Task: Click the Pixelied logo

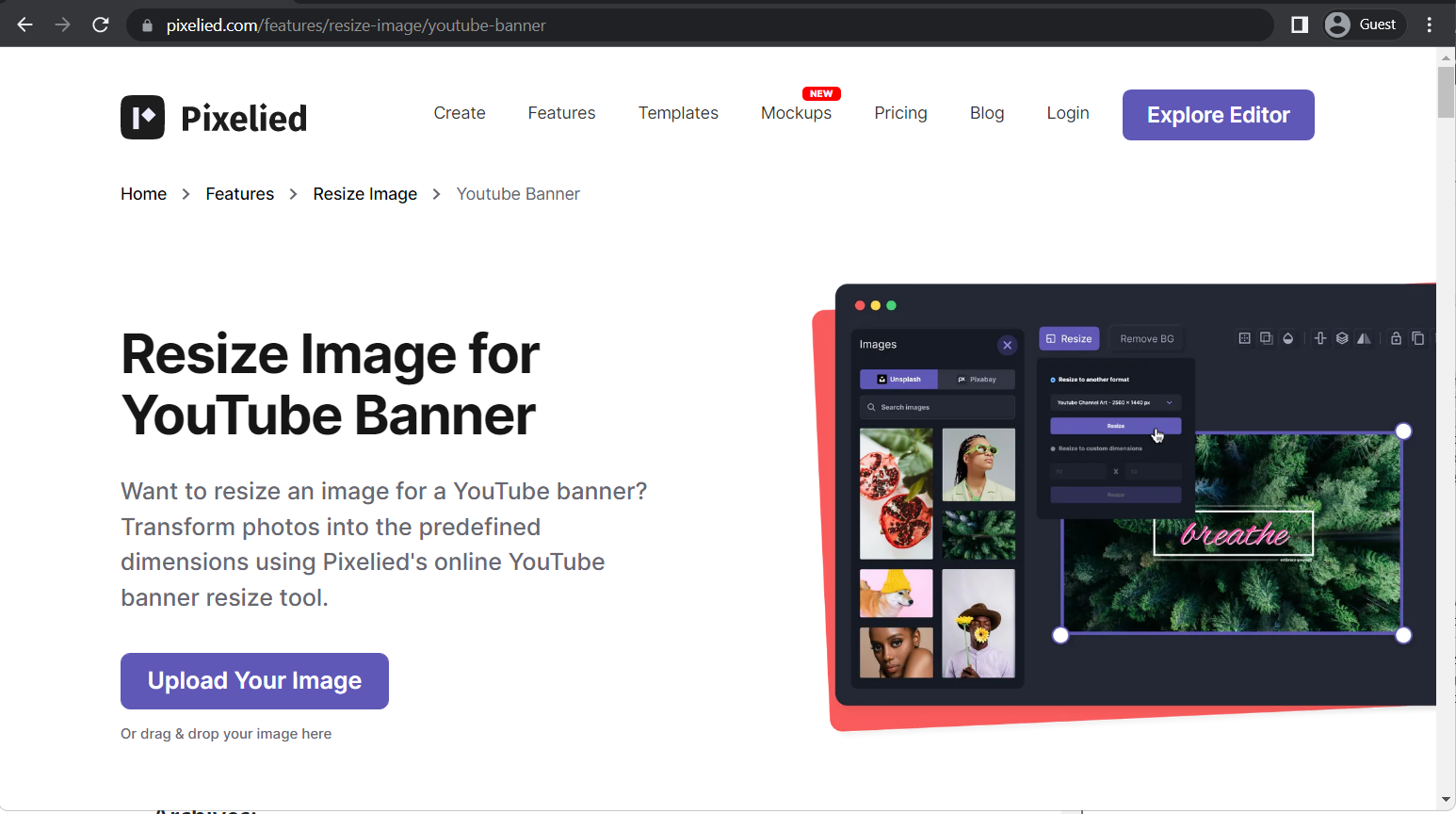Action: click(x=214, y=118)
